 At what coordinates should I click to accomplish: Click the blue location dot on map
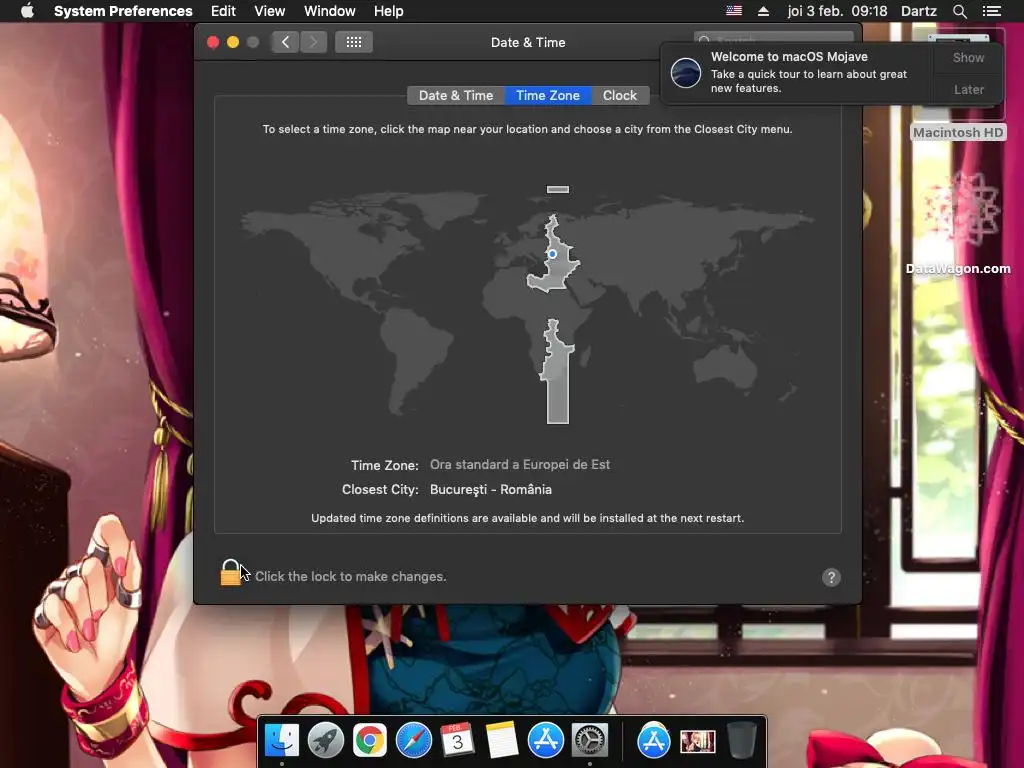click(x=552, y=254)
